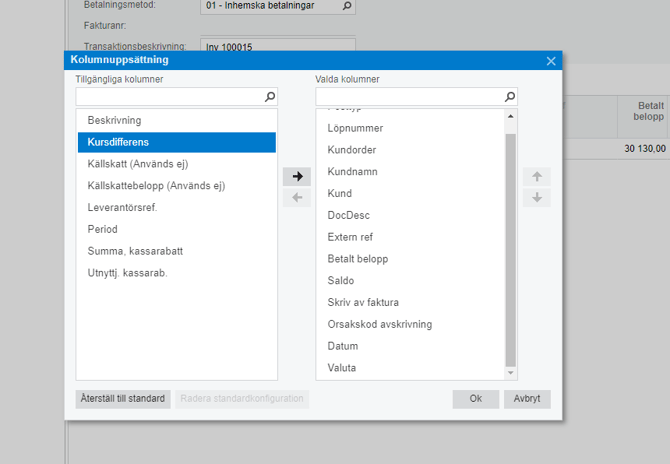The width and height of the screenshot is (670, 464).
Task: Click search icon in selected columns field
Action: (510, 97)
